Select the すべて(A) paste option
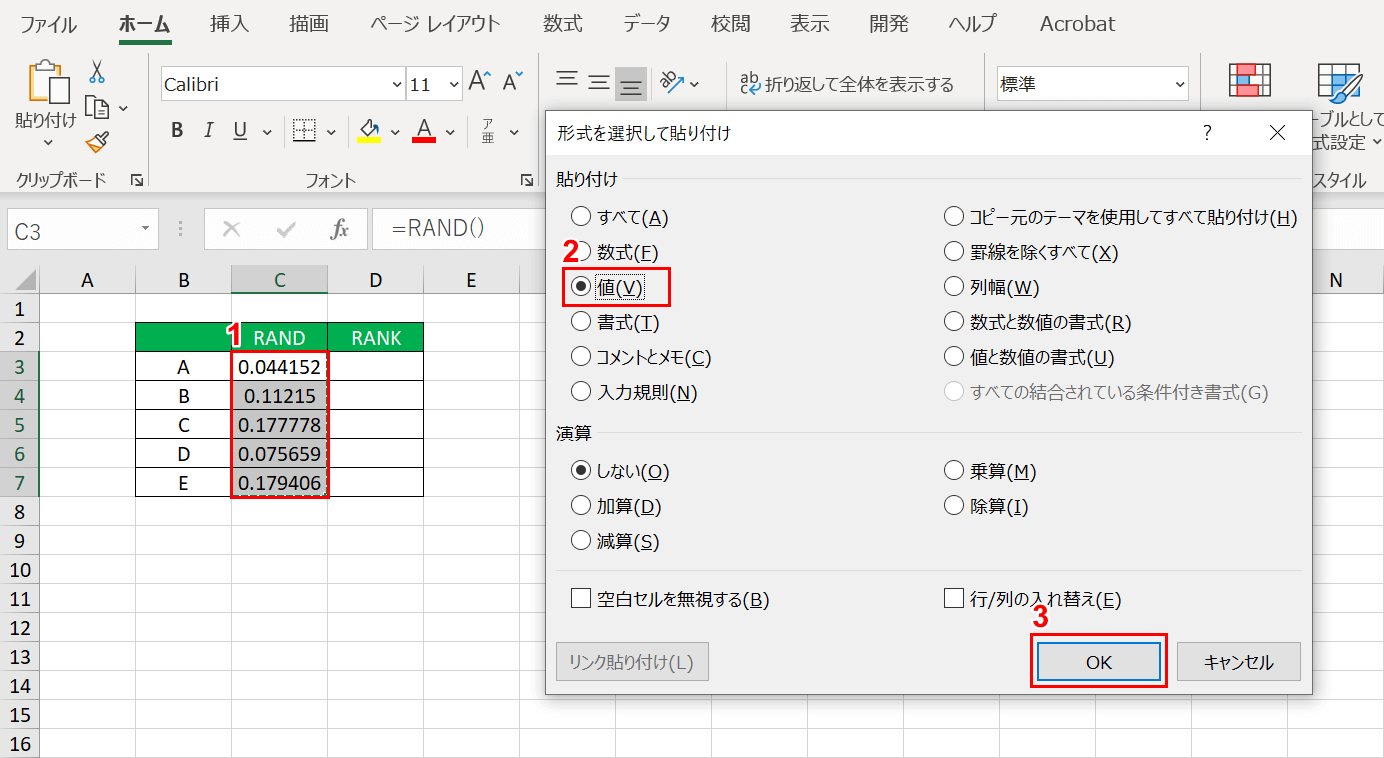Screen dimensions: 1384x758 point(619,217)
